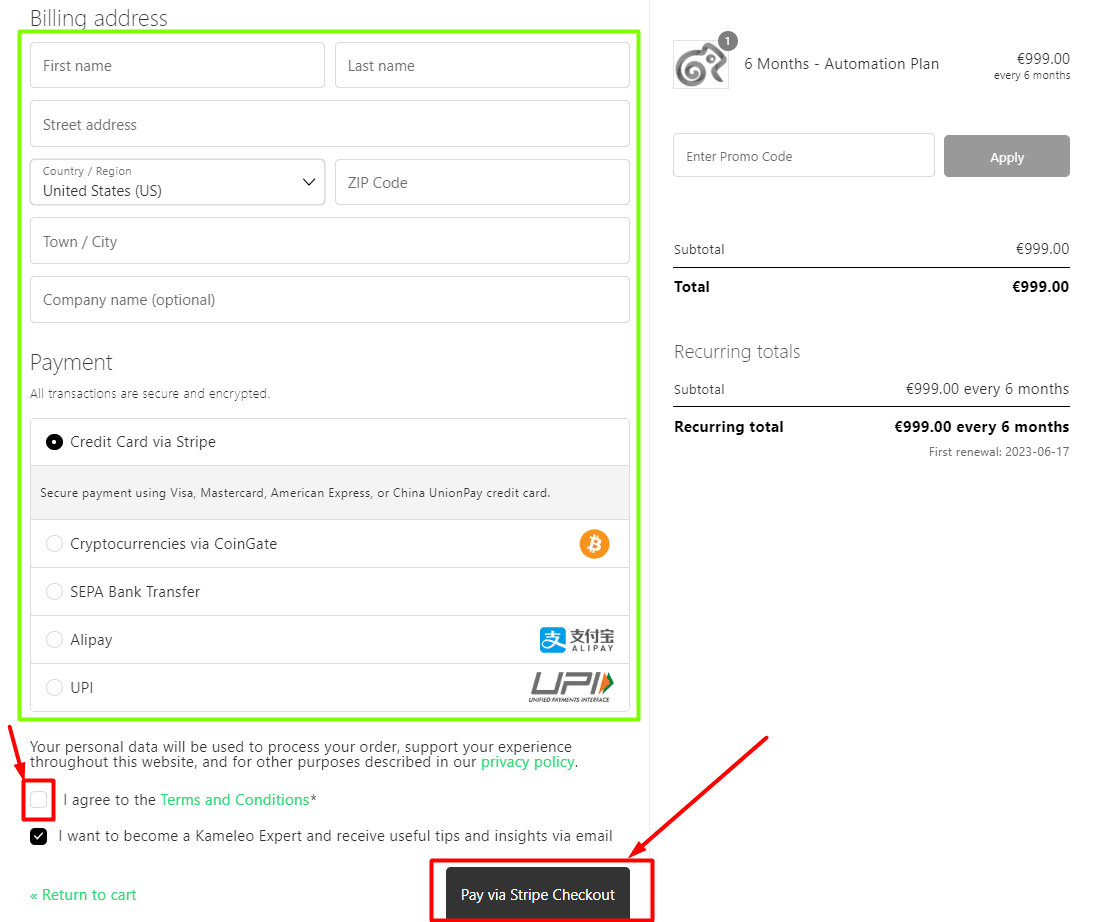
Task: Uncheck the Kameleo Expert email tips checkbox
Action: point(38,836)
